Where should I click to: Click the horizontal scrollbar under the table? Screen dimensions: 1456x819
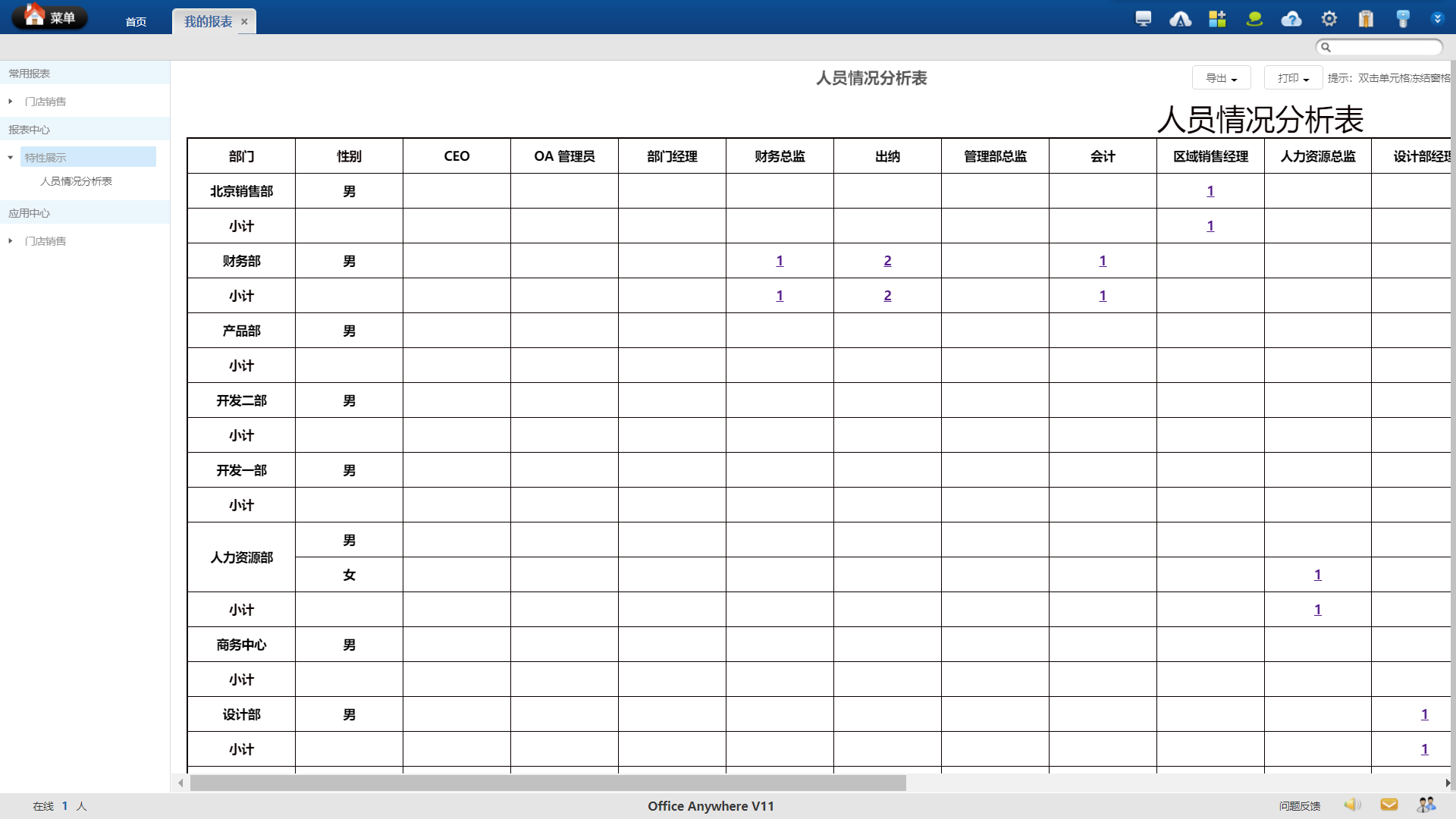[x=548, y=783]
